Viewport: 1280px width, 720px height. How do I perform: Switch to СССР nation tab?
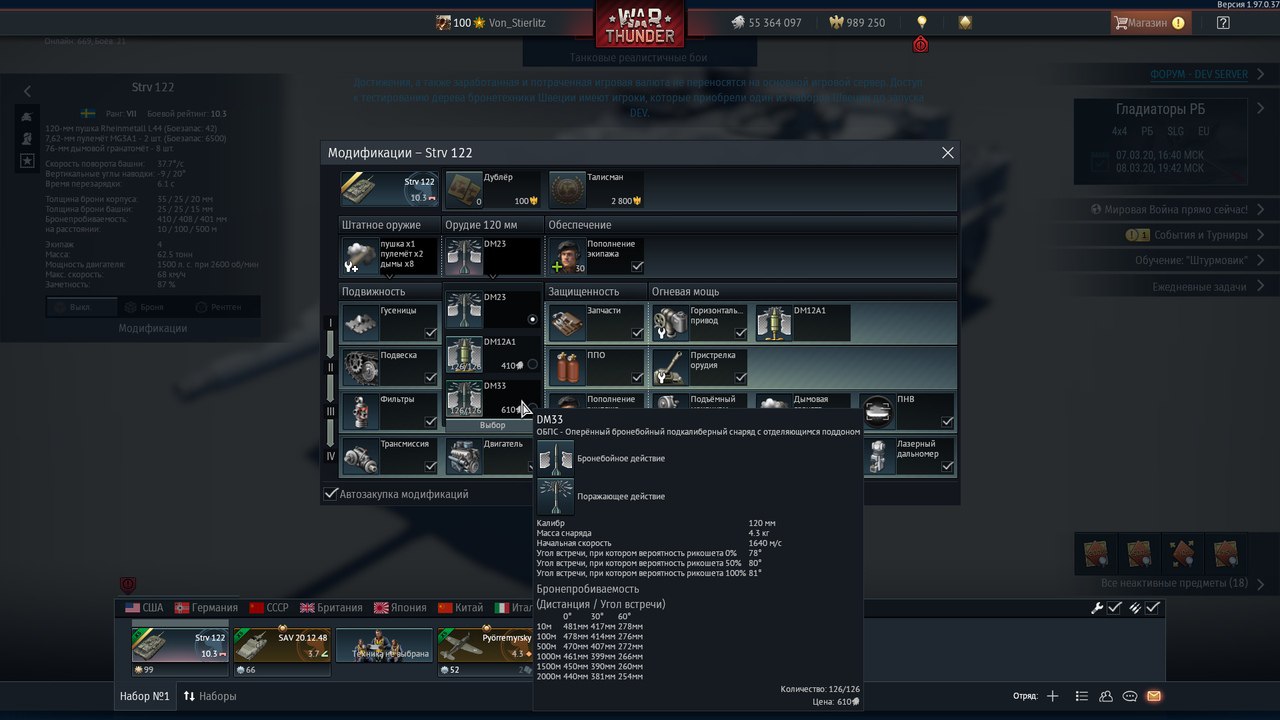(x=270, y=607)
